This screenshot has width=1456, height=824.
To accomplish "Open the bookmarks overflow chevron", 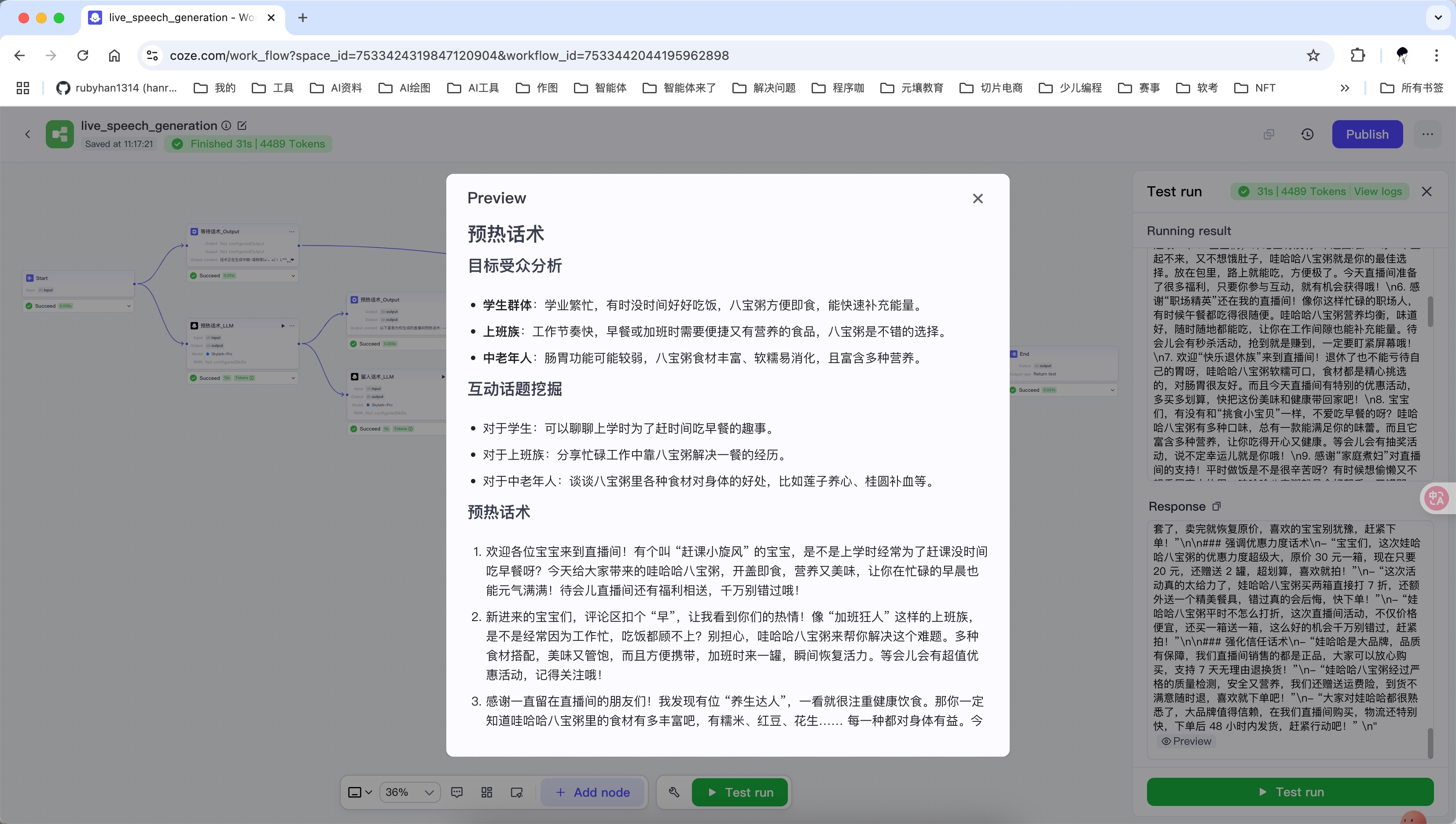I will pos(1345,88).
